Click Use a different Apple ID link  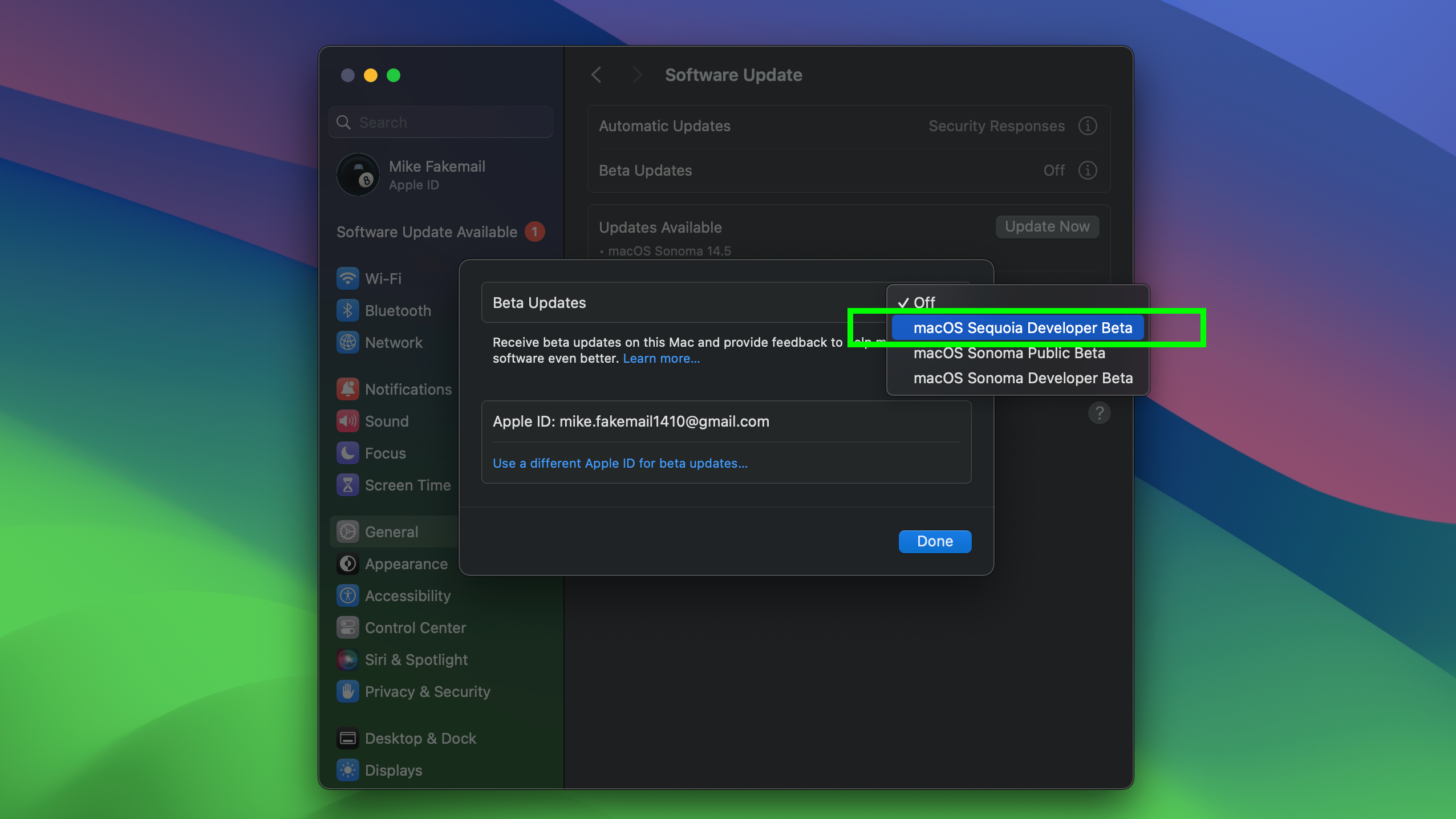(x=620, y=463)
